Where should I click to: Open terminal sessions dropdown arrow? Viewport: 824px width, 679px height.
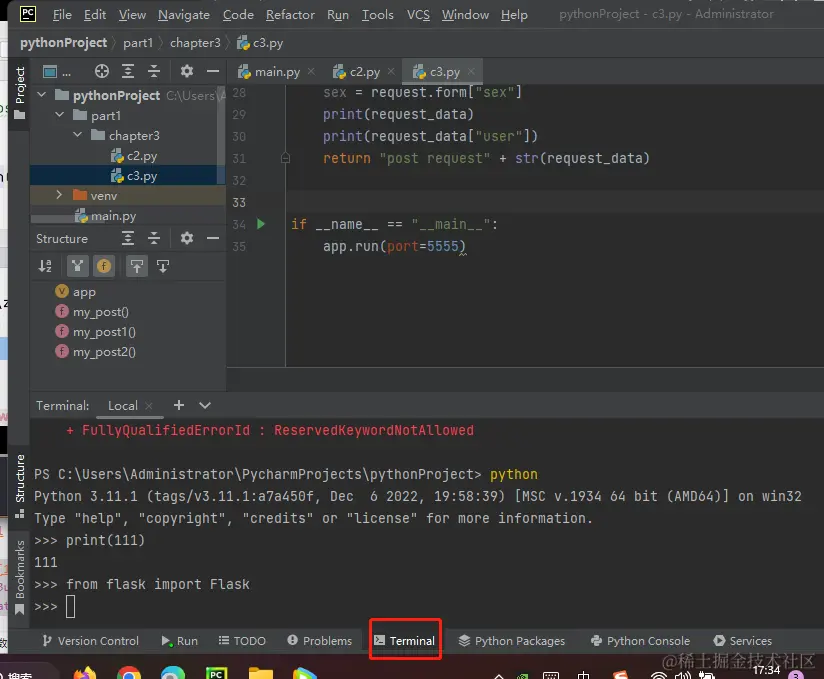click(205, 405)
